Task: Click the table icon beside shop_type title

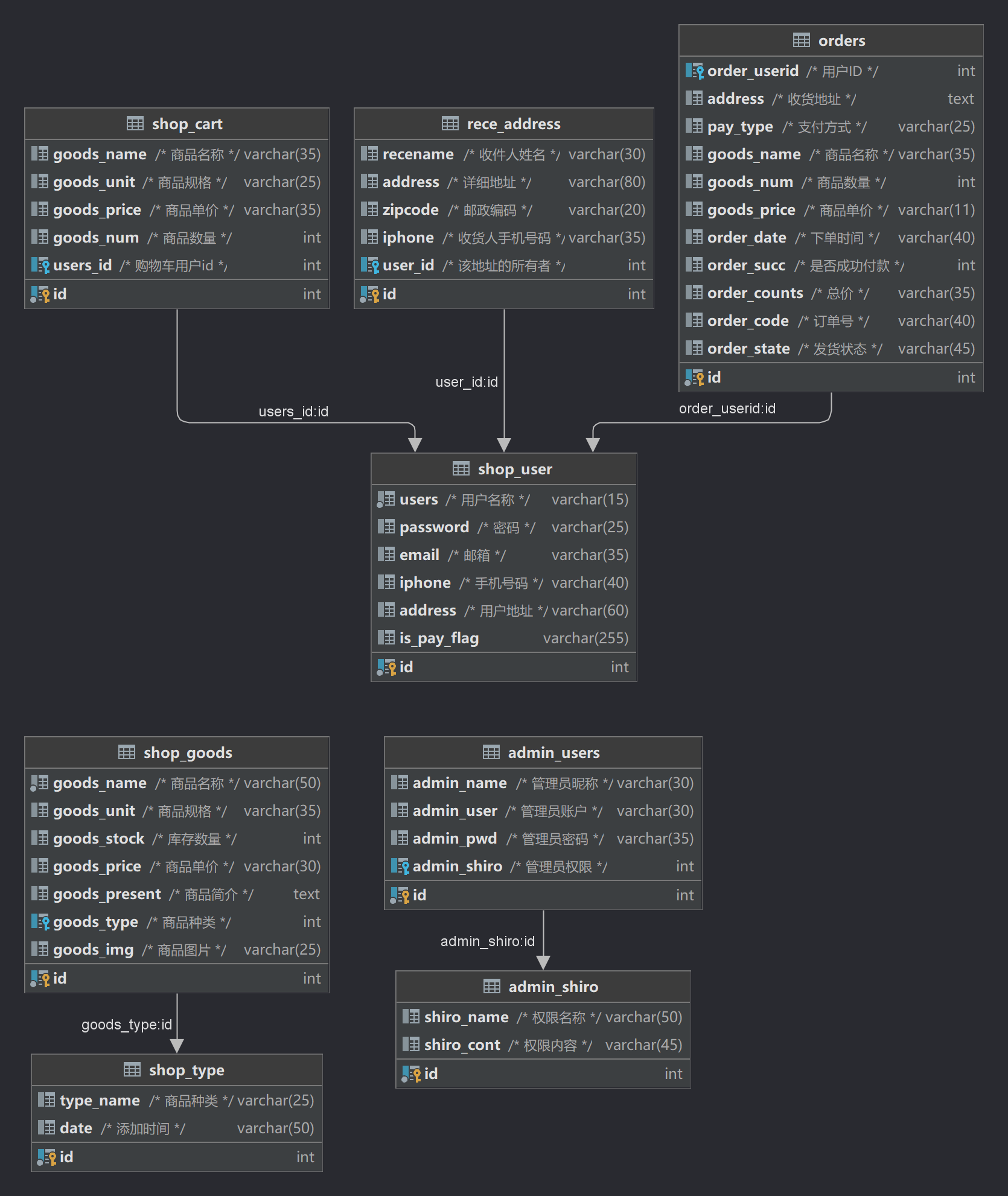Action: point(132,1070)
